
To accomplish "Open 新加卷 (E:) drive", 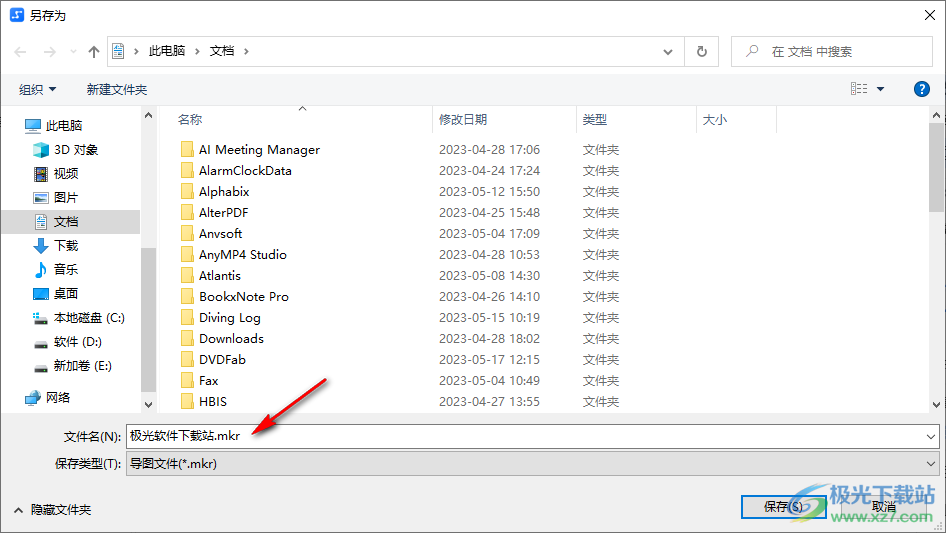I will point(82,366).
